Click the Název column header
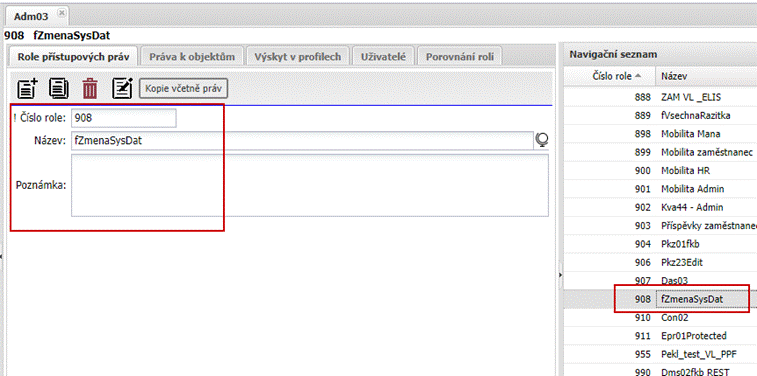This screenshot has height=376, width=757. (706, 76)
